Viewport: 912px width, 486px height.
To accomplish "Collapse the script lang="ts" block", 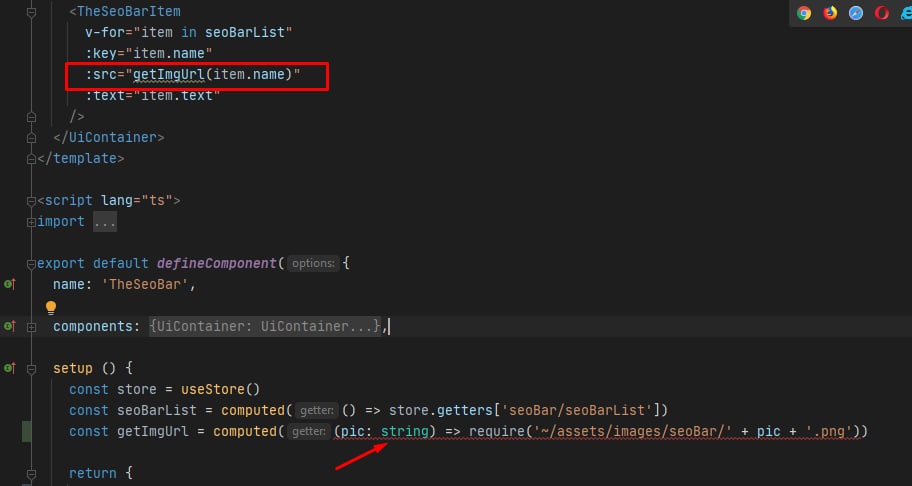I will (x=31, y=201).
